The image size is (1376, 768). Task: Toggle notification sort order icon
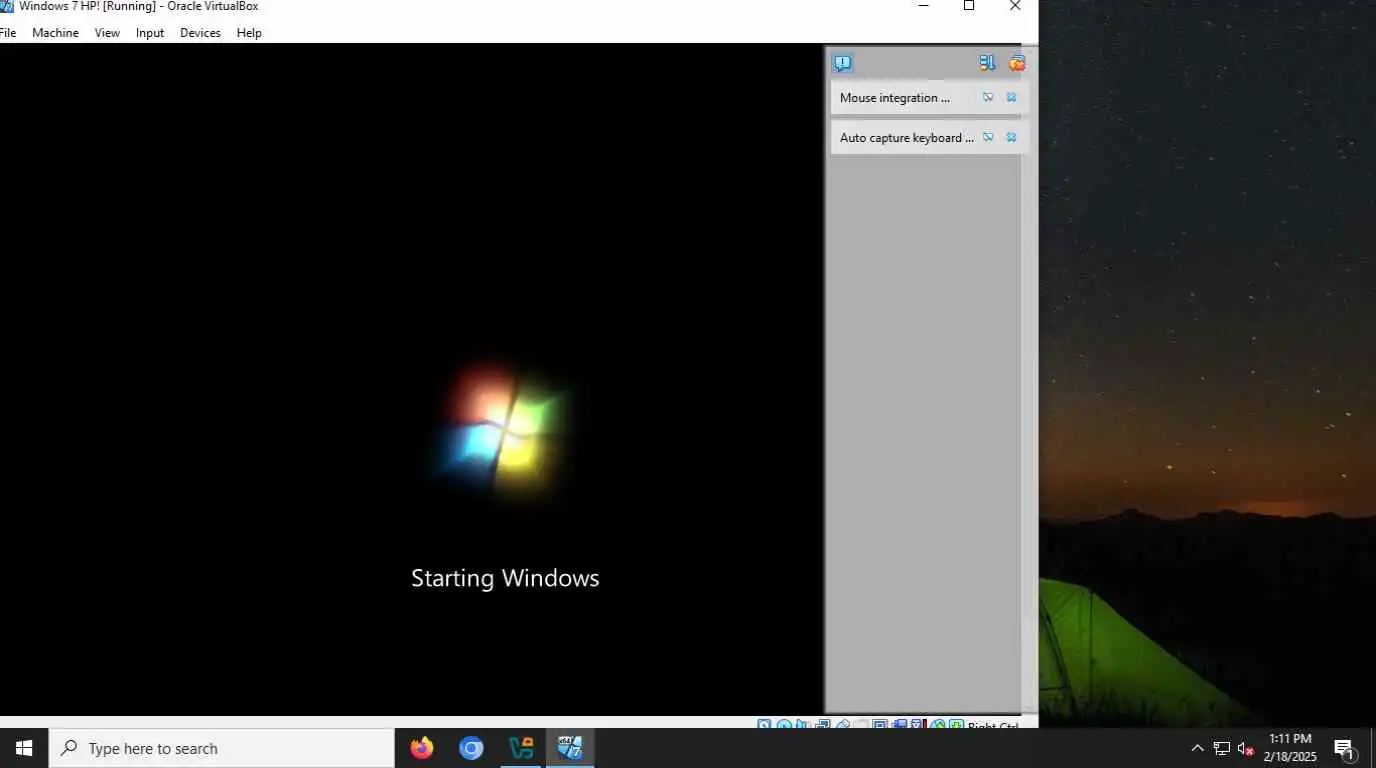tap(987, 63)
